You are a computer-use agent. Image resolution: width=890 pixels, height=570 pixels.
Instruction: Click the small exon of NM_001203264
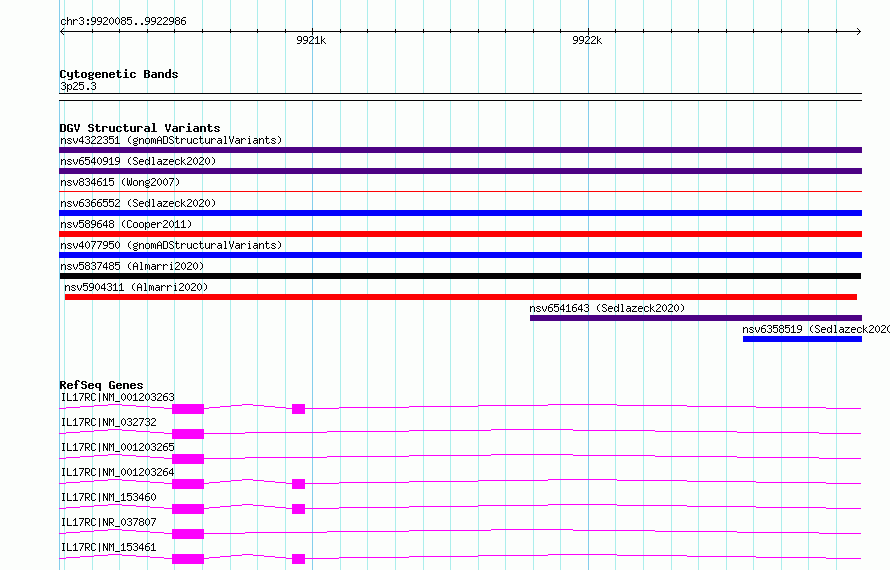tap(299, 484)
